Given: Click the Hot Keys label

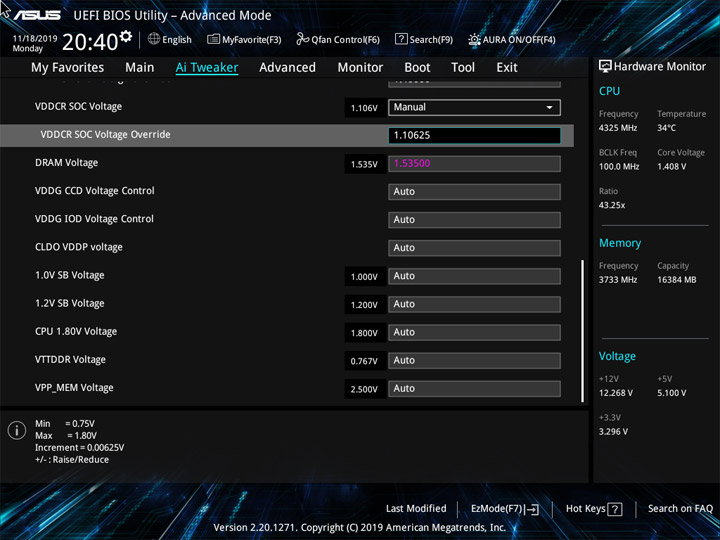Looking at the screenshot, I should [585, 508].
